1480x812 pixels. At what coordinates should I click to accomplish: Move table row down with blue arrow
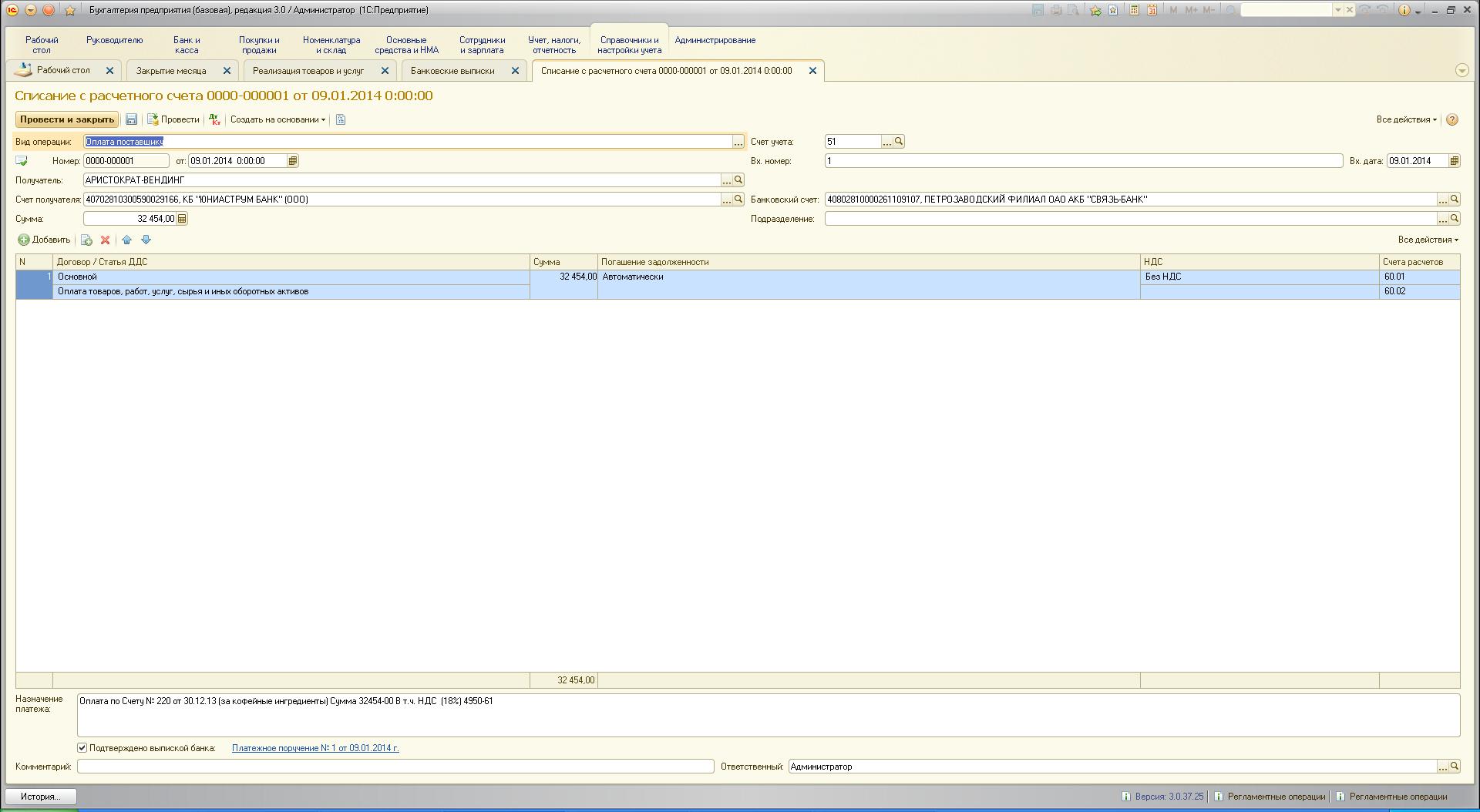(x=146, y=240)
